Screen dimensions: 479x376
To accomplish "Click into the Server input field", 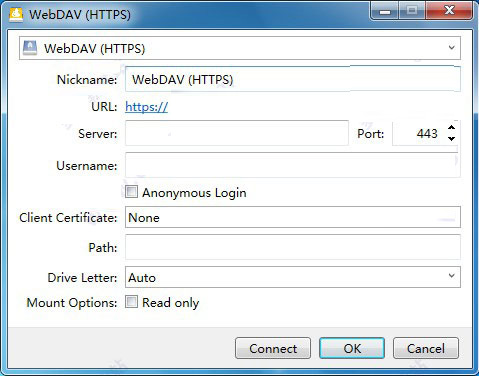I will pyautogui.click(x=237, y=133).
